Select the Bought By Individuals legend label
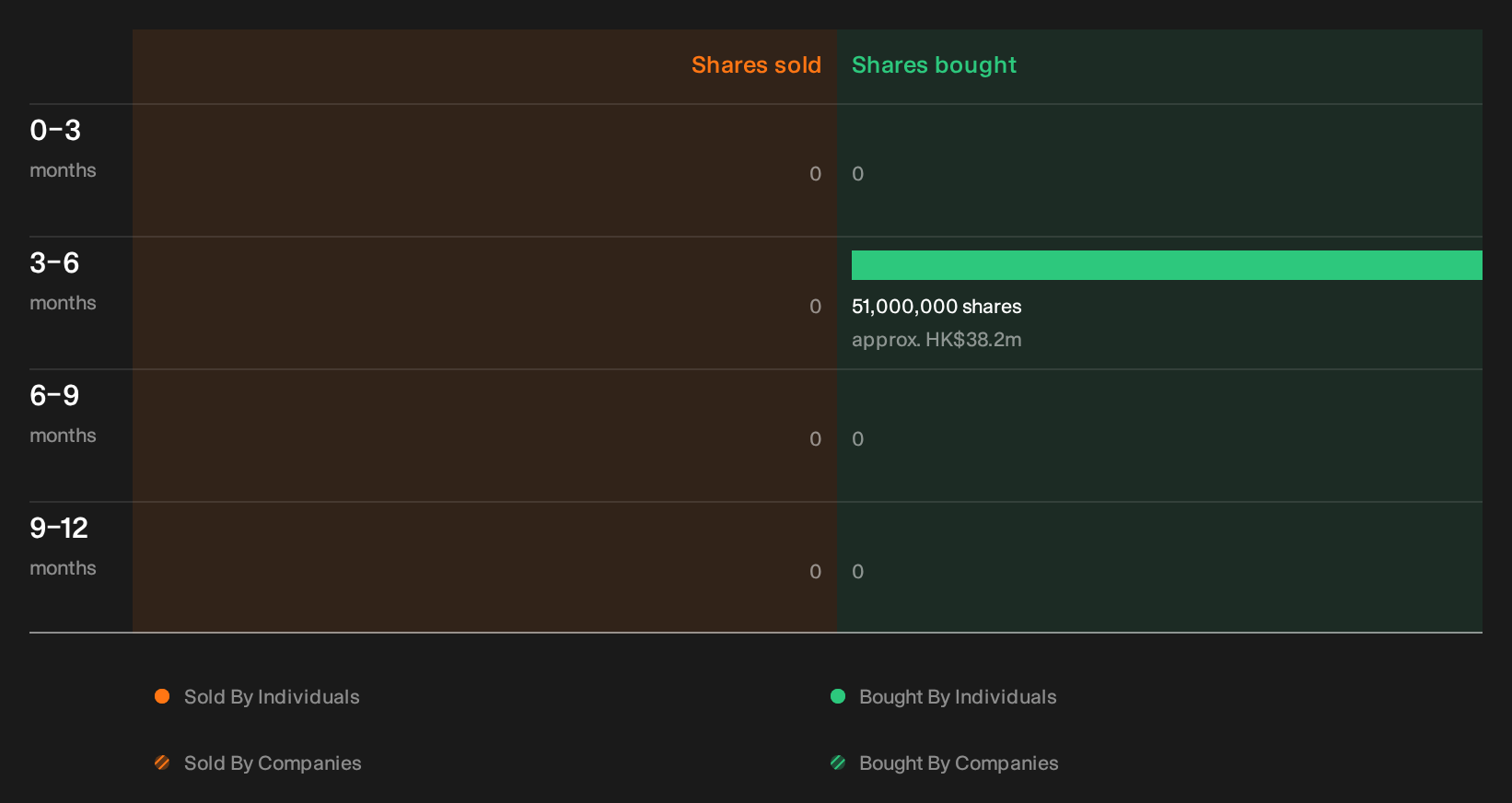 [x=958, y=697]
